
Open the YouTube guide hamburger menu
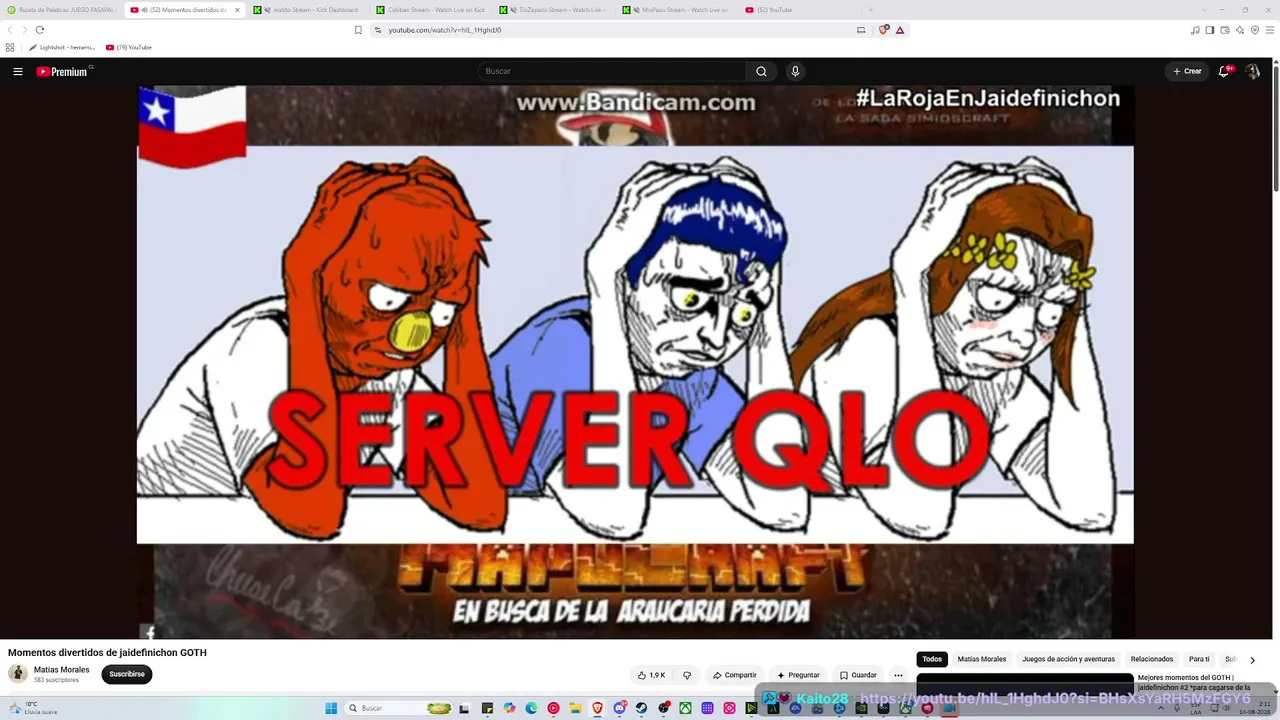18,71
